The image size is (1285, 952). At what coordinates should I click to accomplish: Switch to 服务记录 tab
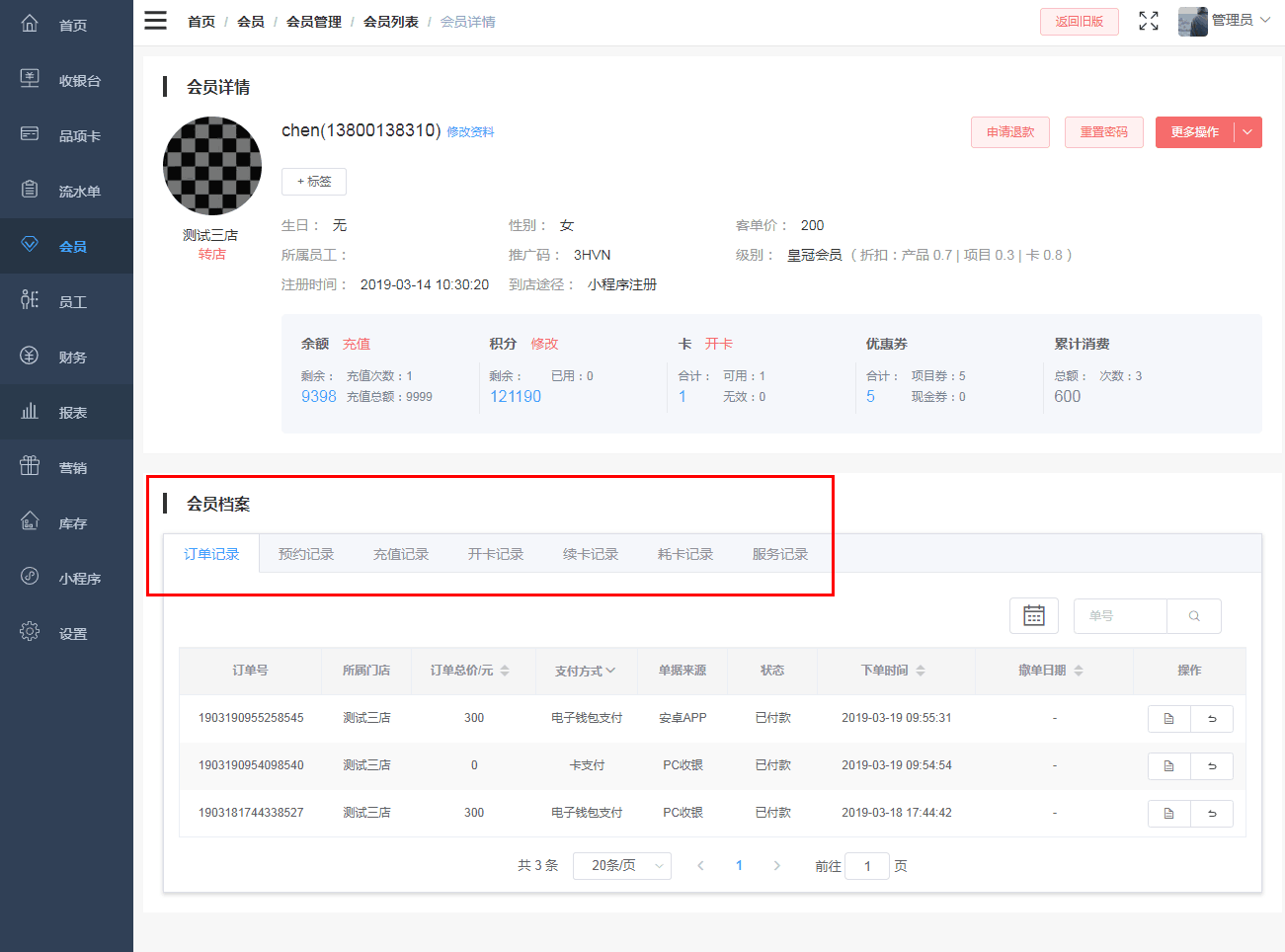tap(780, 554)
